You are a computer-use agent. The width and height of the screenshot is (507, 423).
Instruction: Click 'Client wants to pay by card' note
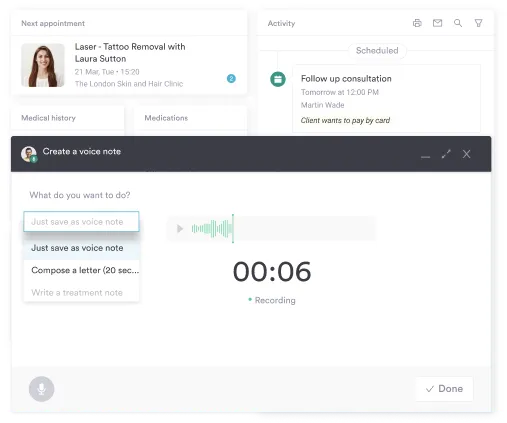click(345, 120)
